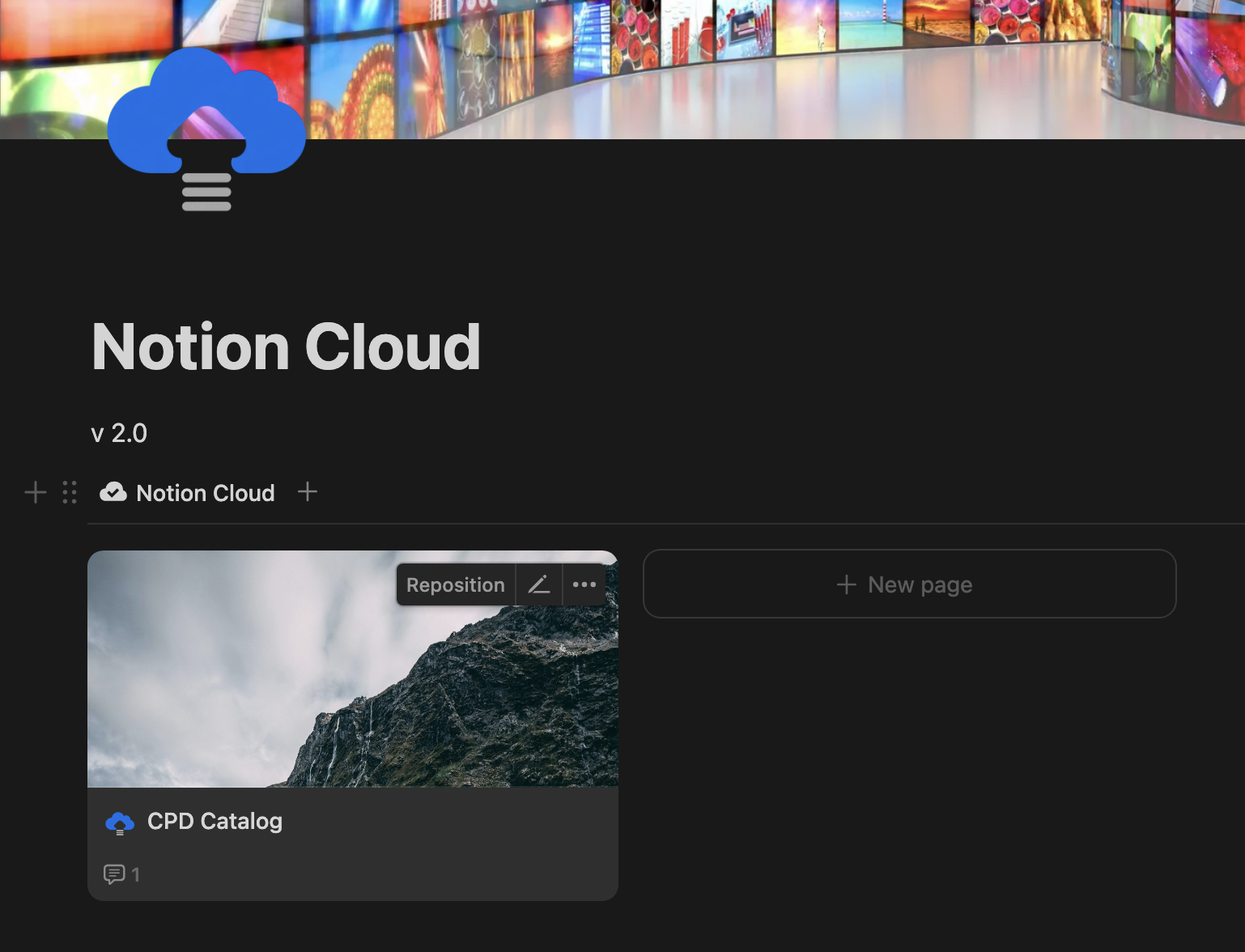Open the six-dot drag handle menu
The width and height of the screenshot is (1245, 952).
(x=69, y=491)
